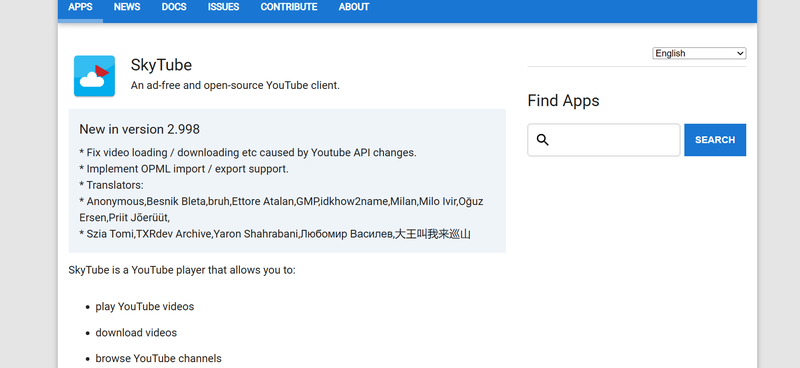Click the 'Anonymous,Besnik Bleta,bruh' translators line
The image size is (800, 368).
[281, 209]
